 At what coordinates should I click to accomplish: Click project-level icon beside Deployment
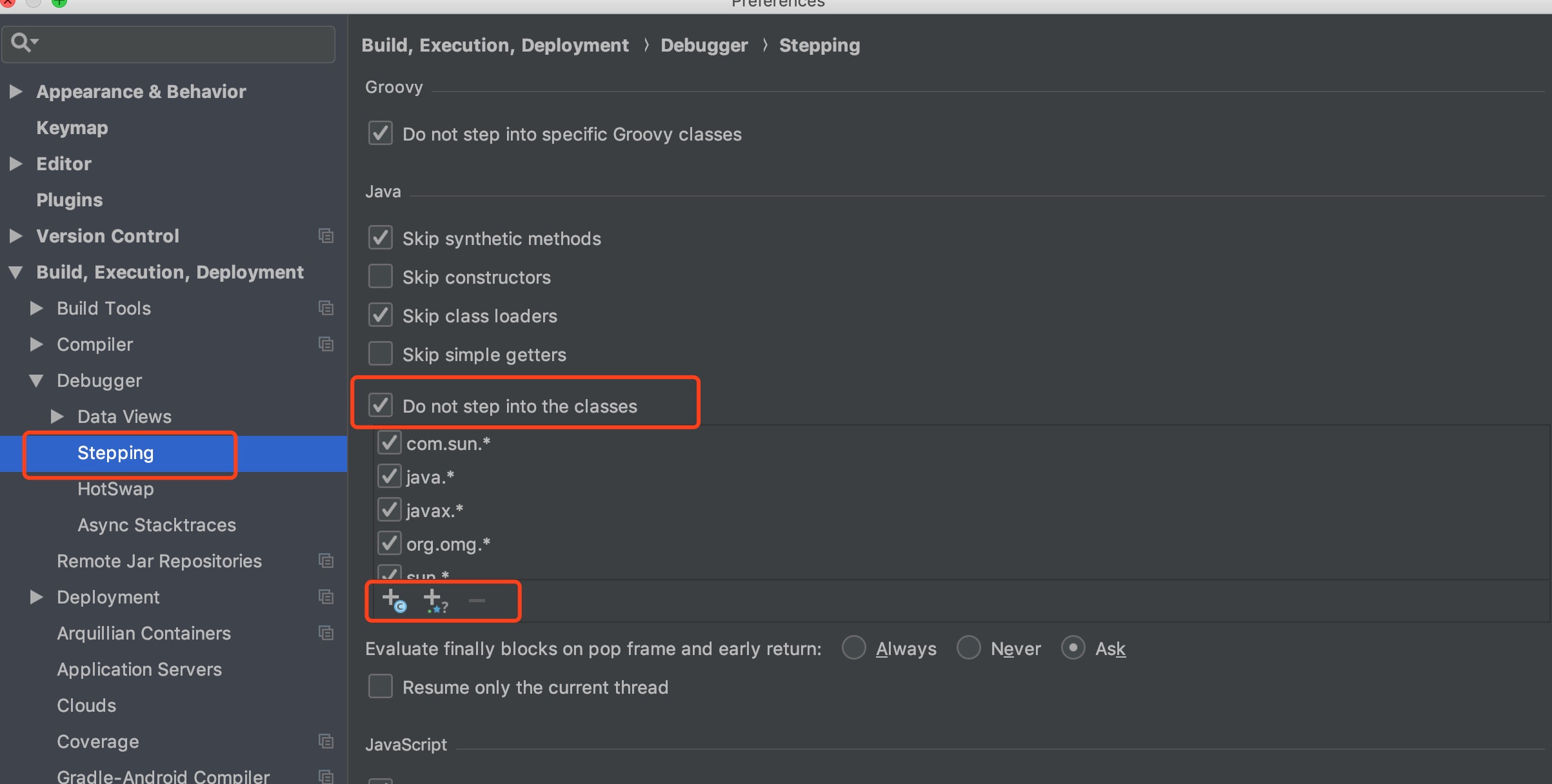coord(326,597)
